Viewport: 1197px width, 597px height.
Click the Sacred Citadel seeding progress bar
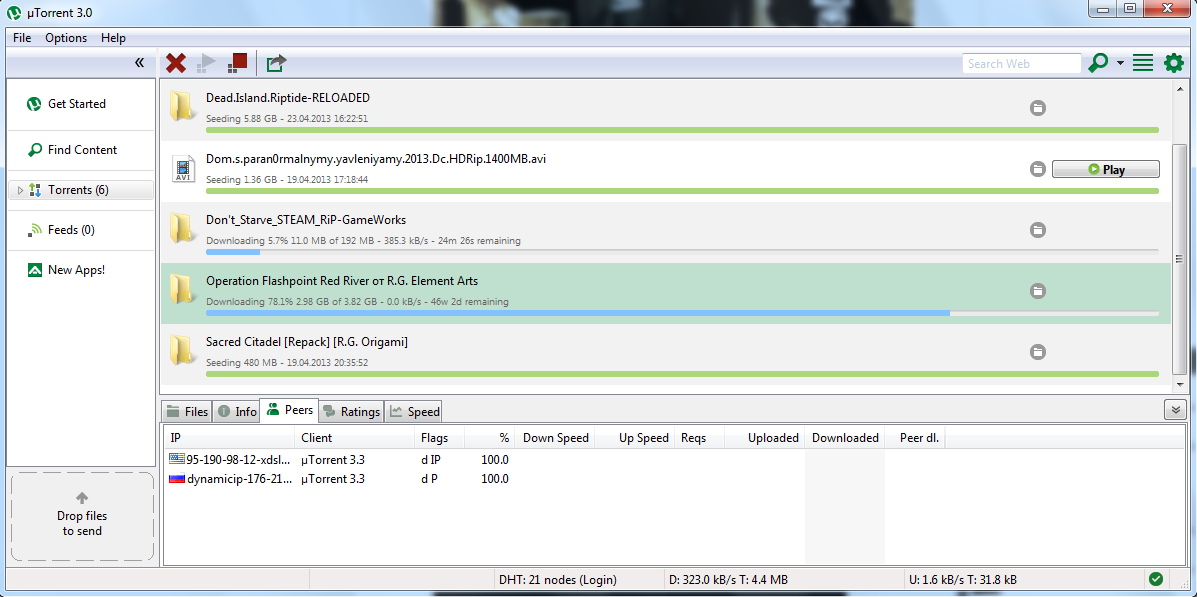pyautogui.click(x=682, y=373)
